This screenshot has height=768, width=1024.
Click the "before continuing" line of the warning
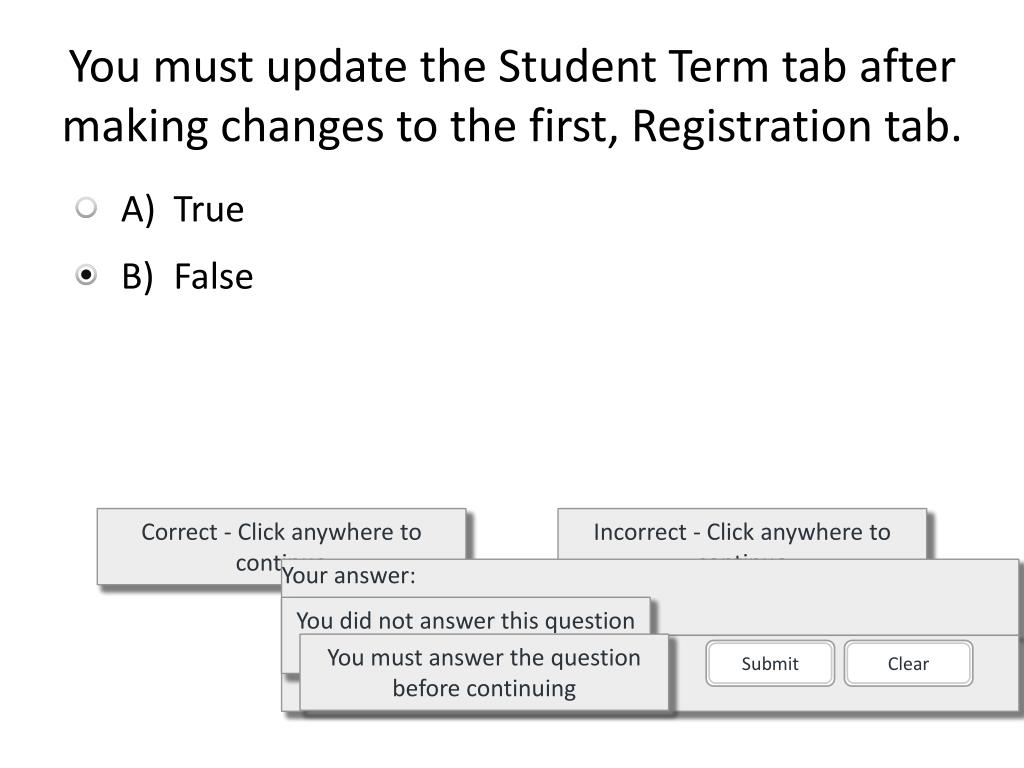pos(484,688)
